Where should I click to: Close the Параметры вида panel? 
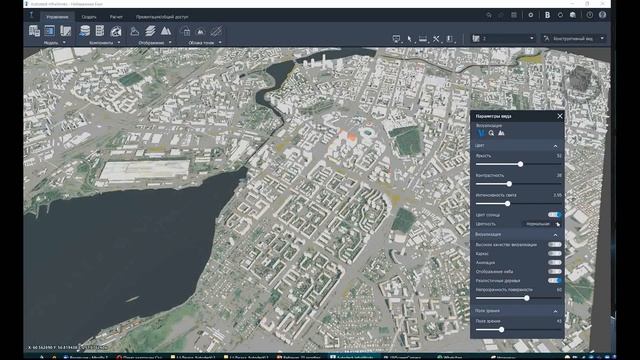pyautogui.click(x=560, y=116)
